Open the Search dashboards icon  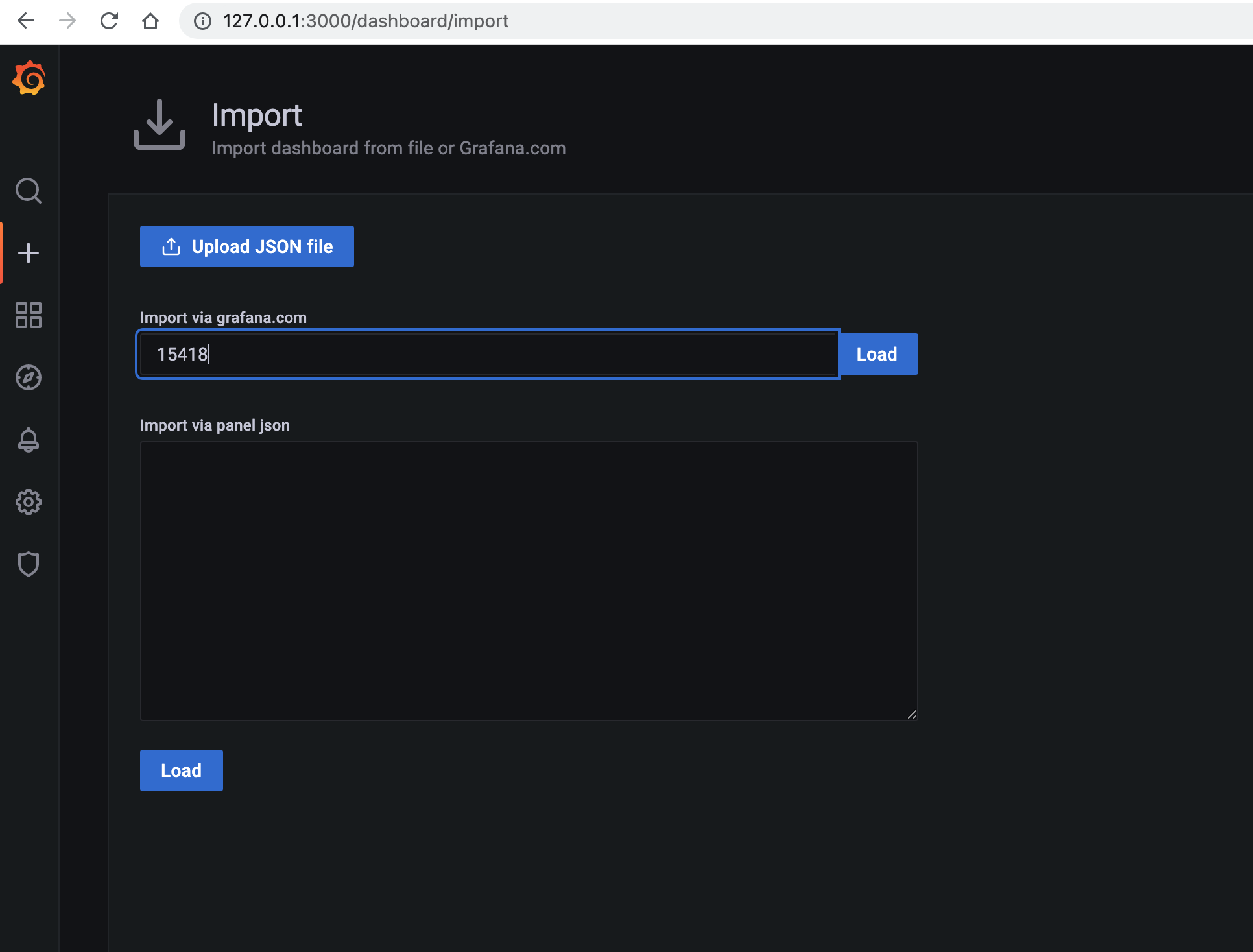coord(28,191)
